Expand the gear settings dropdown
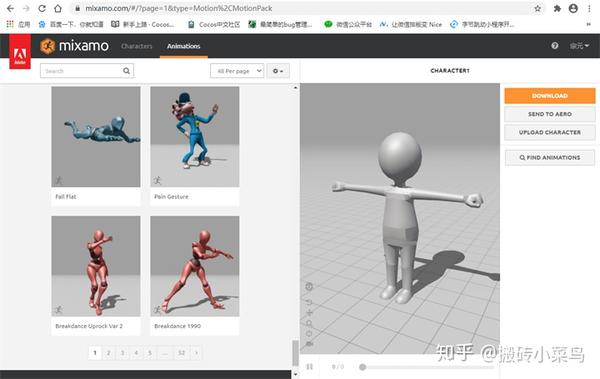This screenshot has height=379, width=600. [278, 71]
